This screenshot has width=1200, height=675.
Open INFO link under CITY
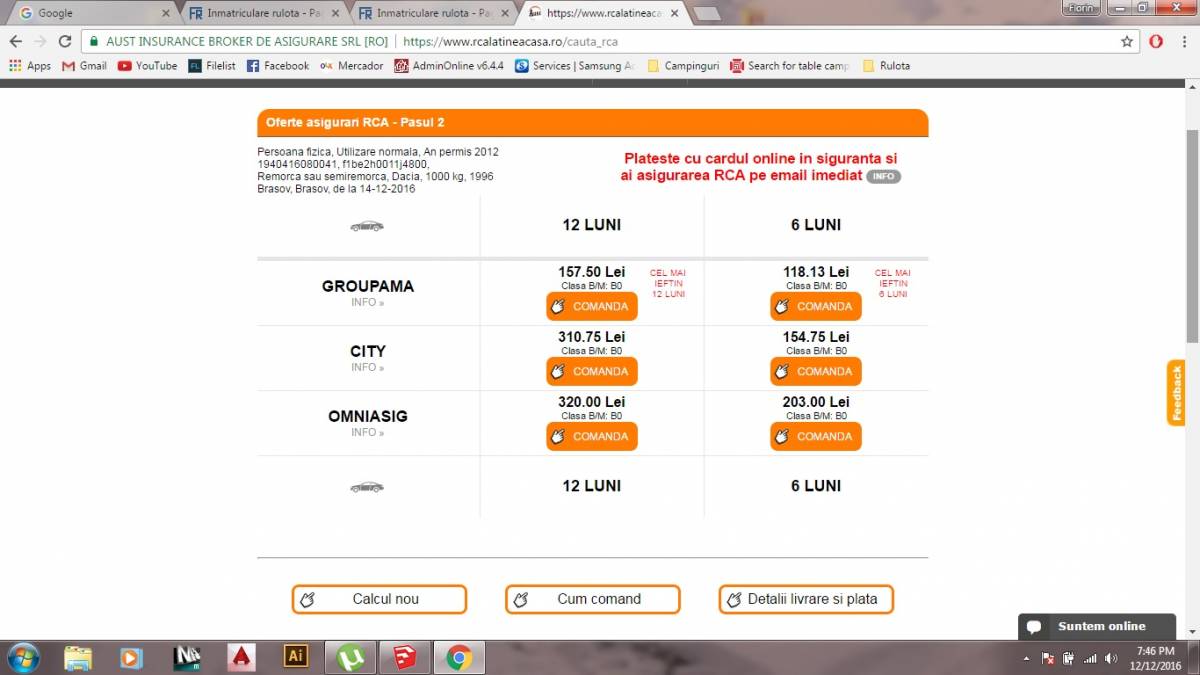pyautogui.click(x=367, y=367)
